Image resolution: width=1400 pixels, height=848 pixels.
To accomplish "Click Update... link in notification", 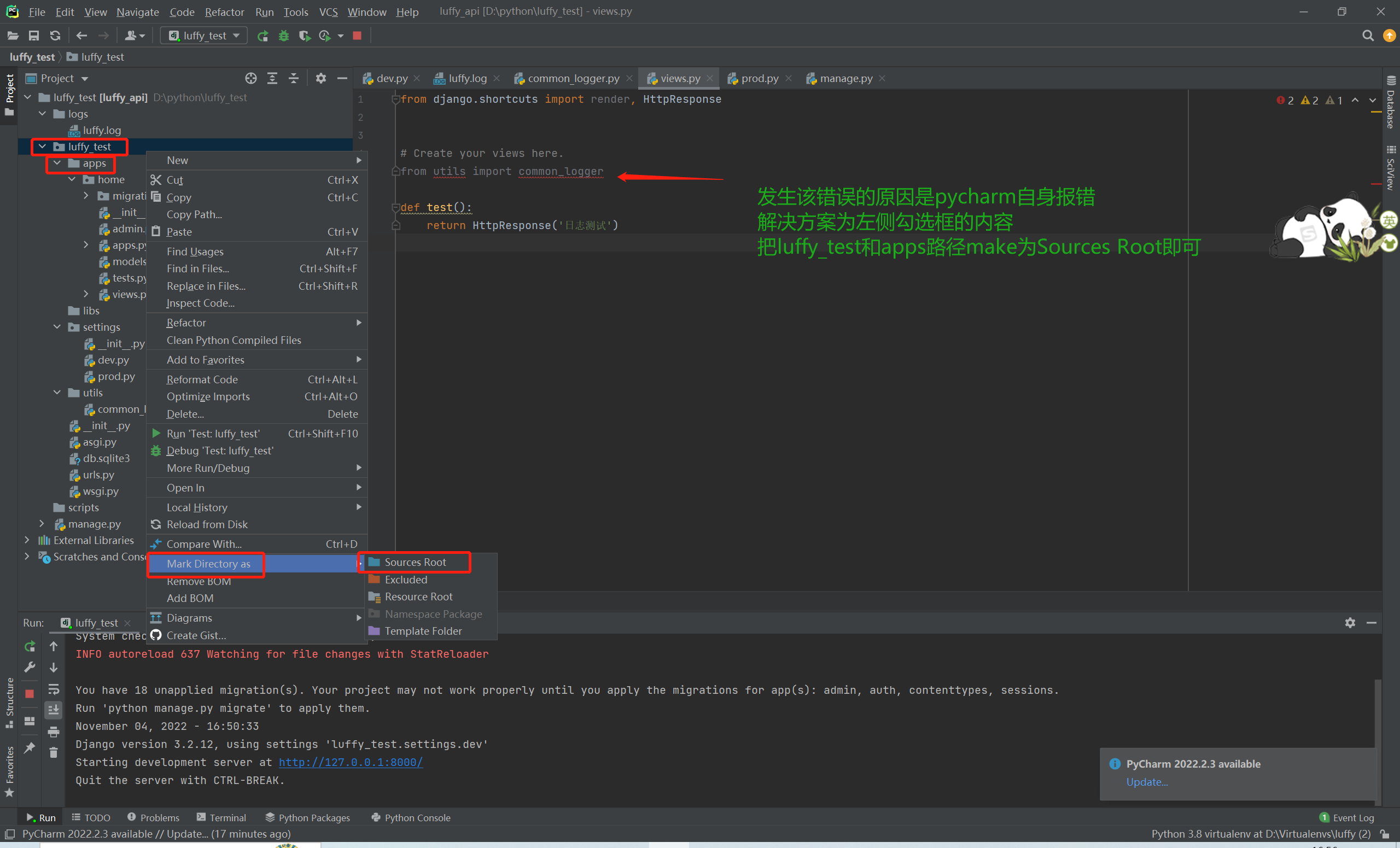I will tap(1147, 782).
